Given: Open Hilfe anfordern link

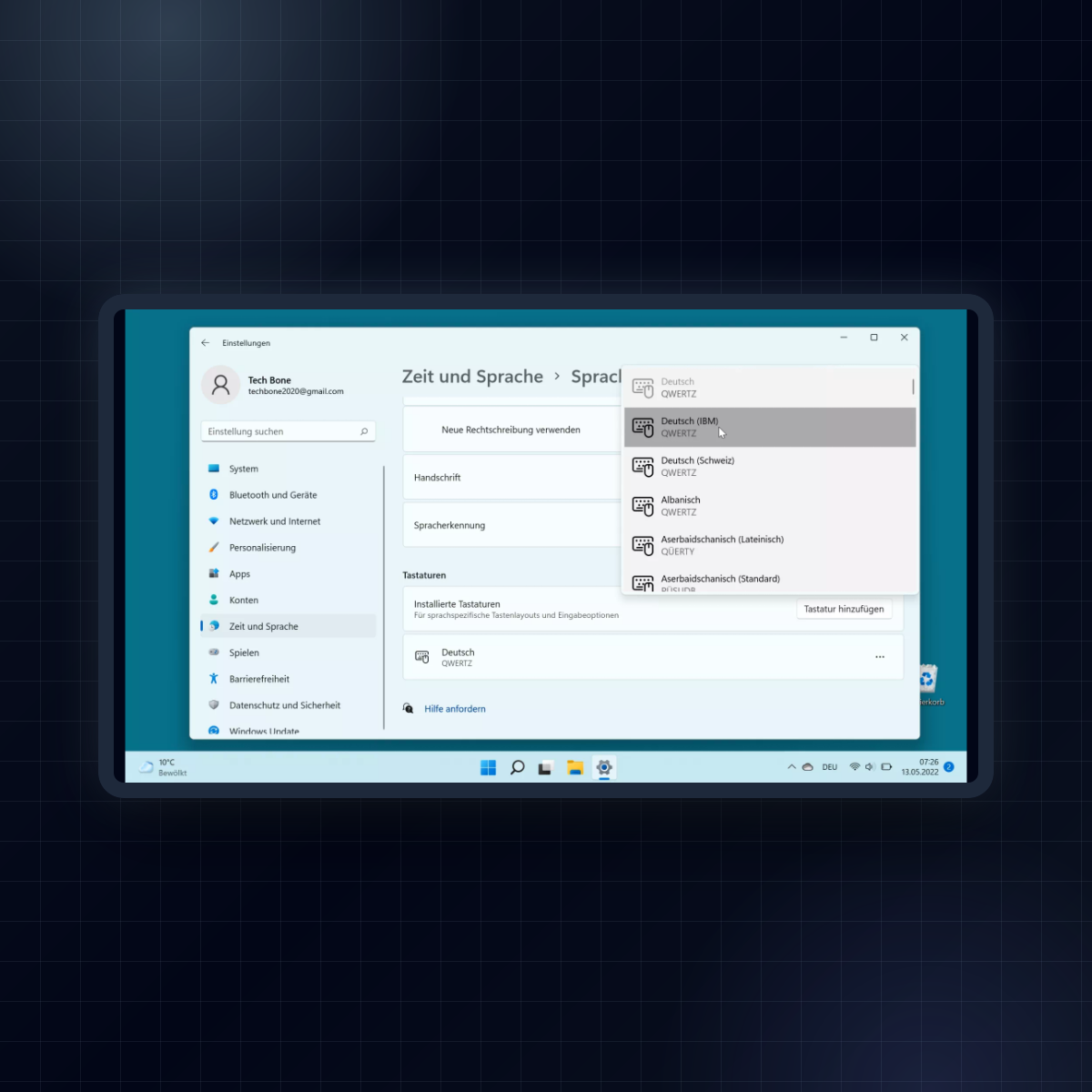Looking at the screenshot, I should click(x=455, y=709).
